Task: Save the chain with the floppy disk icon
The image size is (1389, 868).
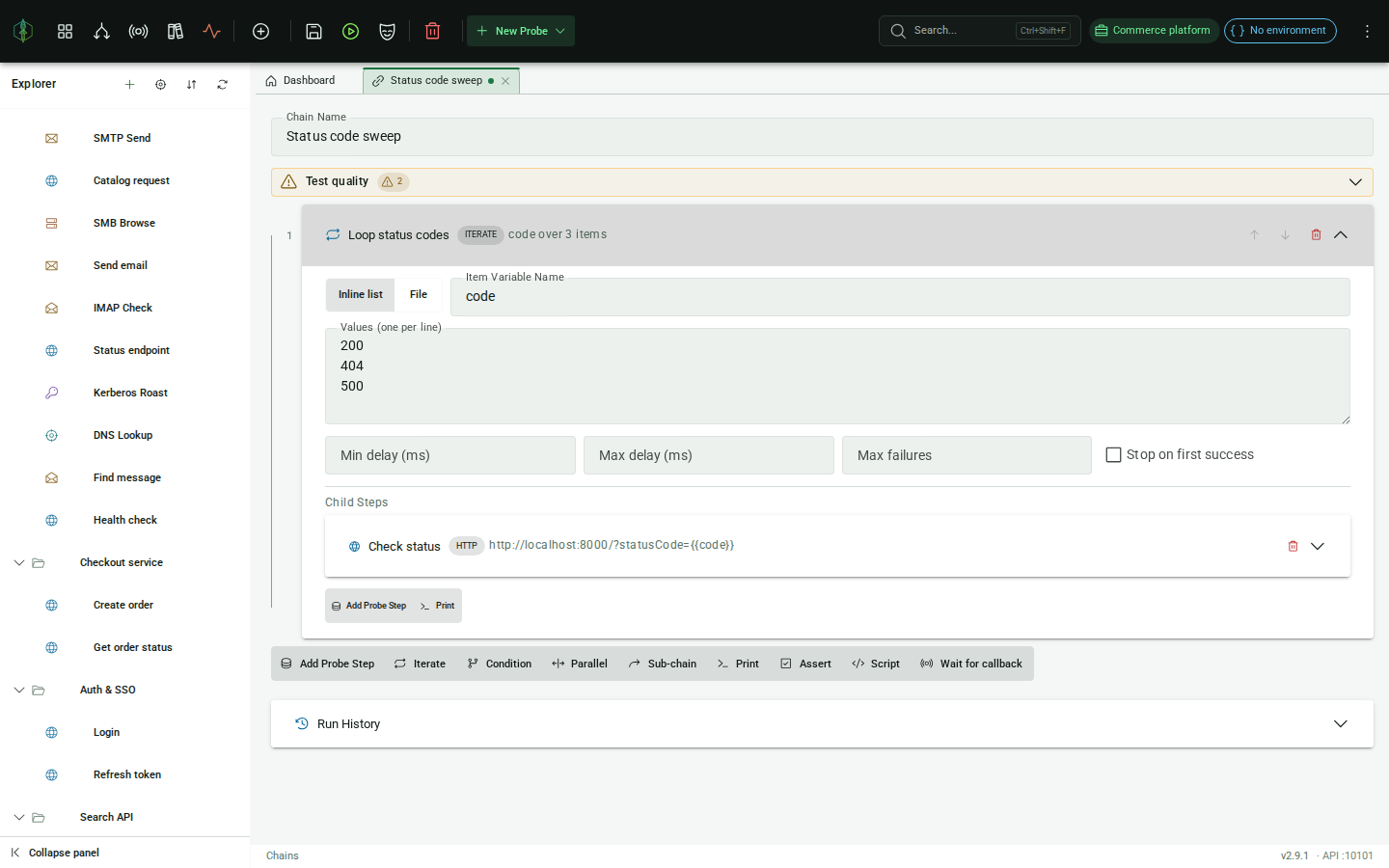Action: (x=313, y=31)
